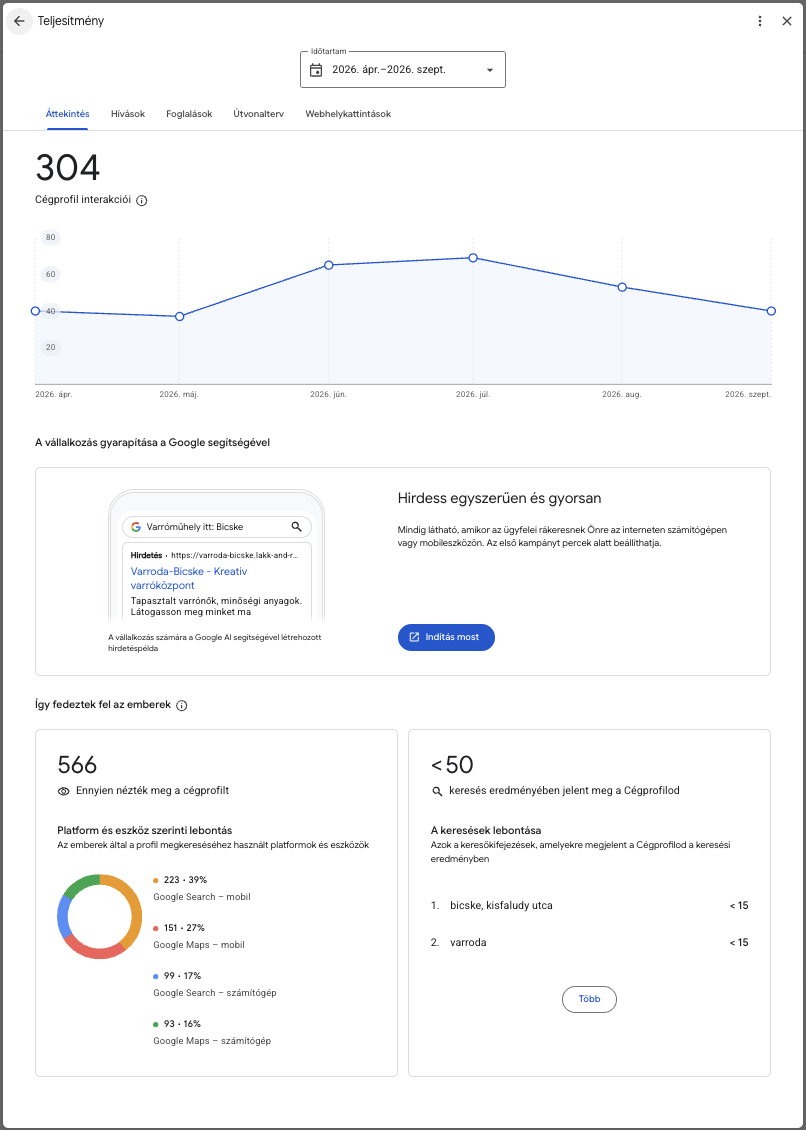The width and height of the screenshot is (806, 1130).
Task: Click the 566 profile views number
Action: click(x=77, y=765)
